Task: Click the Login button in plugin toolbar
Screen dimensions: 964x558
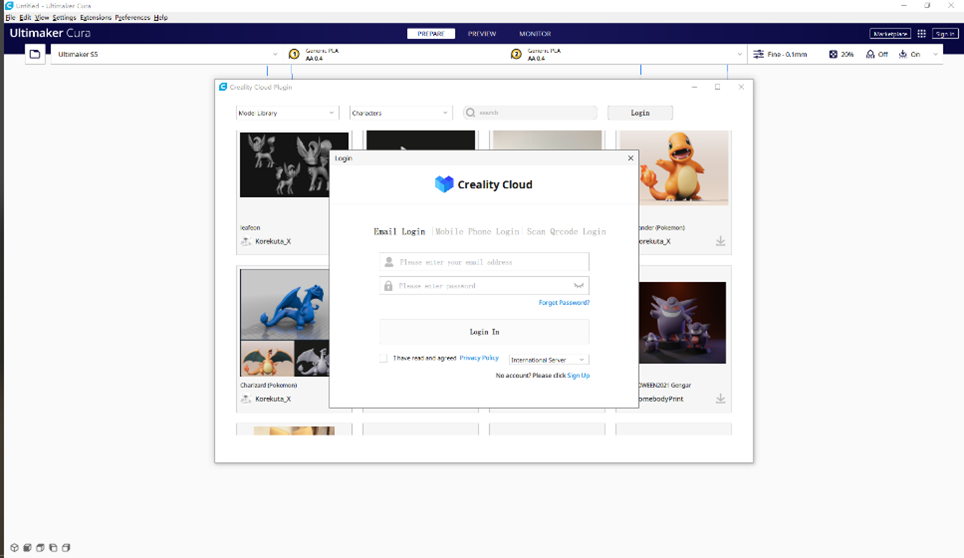Action: click(x=640, y=113)
